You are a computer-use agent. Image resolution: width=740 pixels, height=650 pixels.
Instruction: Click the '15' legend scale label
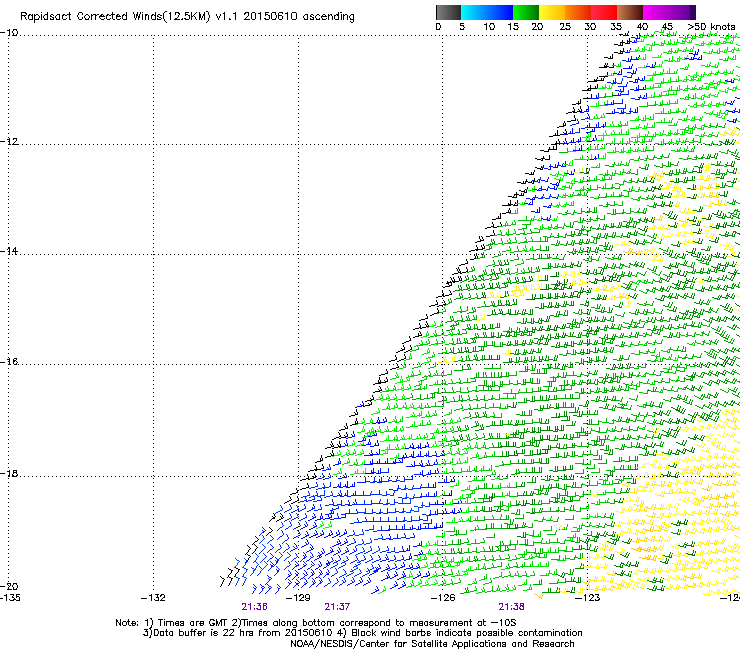pyautogui.click(x=513, y=27)
